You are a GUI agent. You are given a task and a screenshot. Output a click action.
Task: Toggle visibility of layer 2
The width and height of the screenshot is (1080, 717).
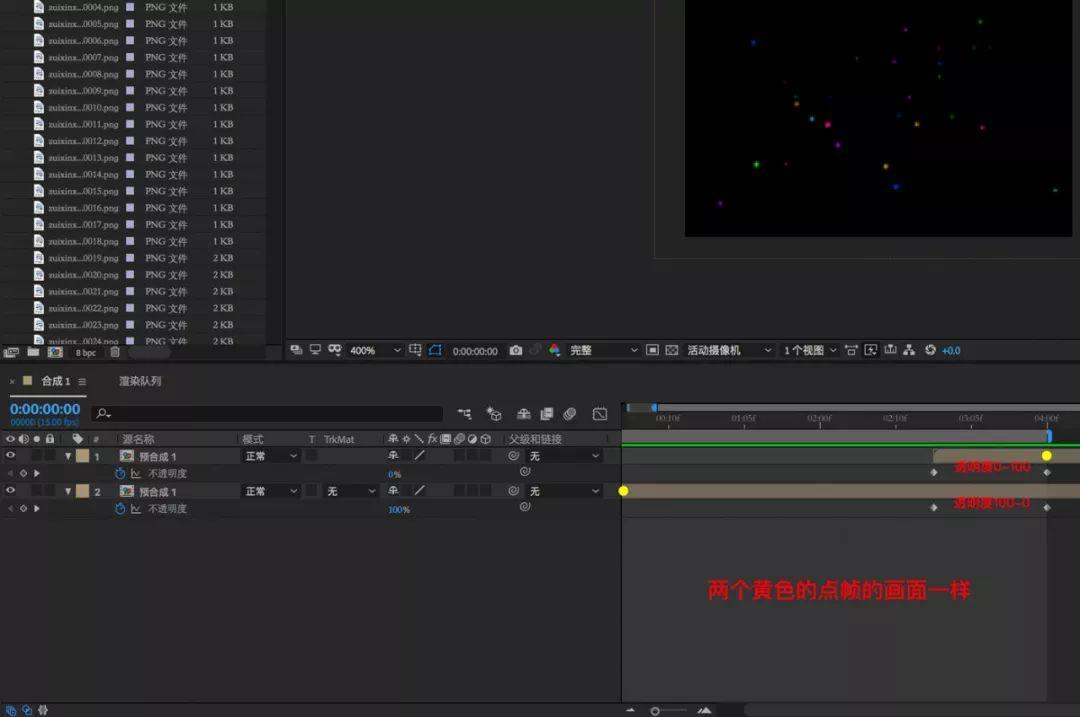tap(11, 491)
